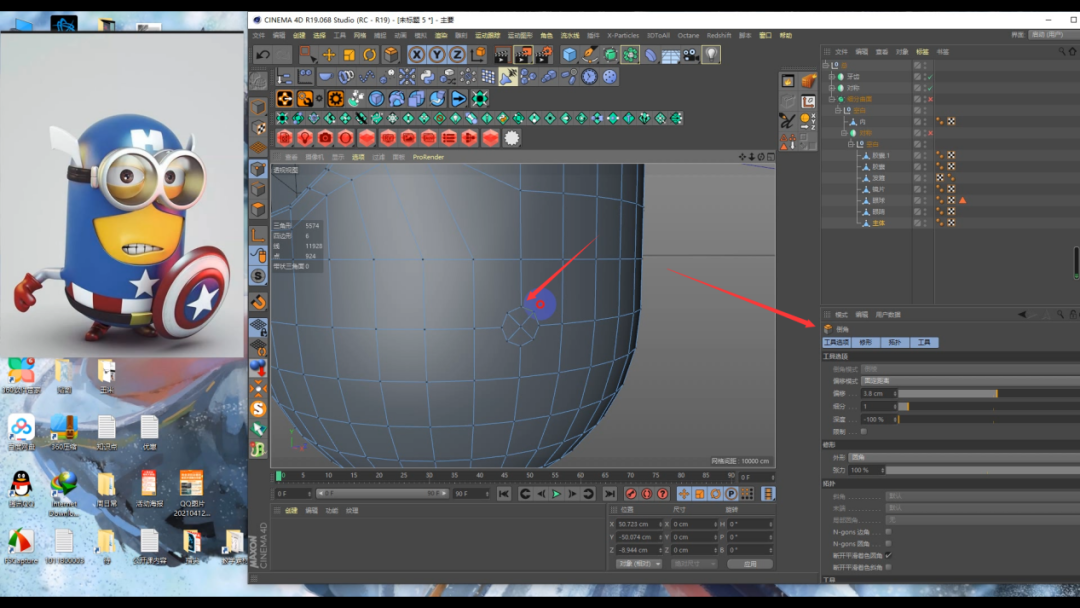The image size is (1080, 608).
Task: Click on the 偏移 offset slider bar
Action: pyautogui.click(x=989, y=393)
